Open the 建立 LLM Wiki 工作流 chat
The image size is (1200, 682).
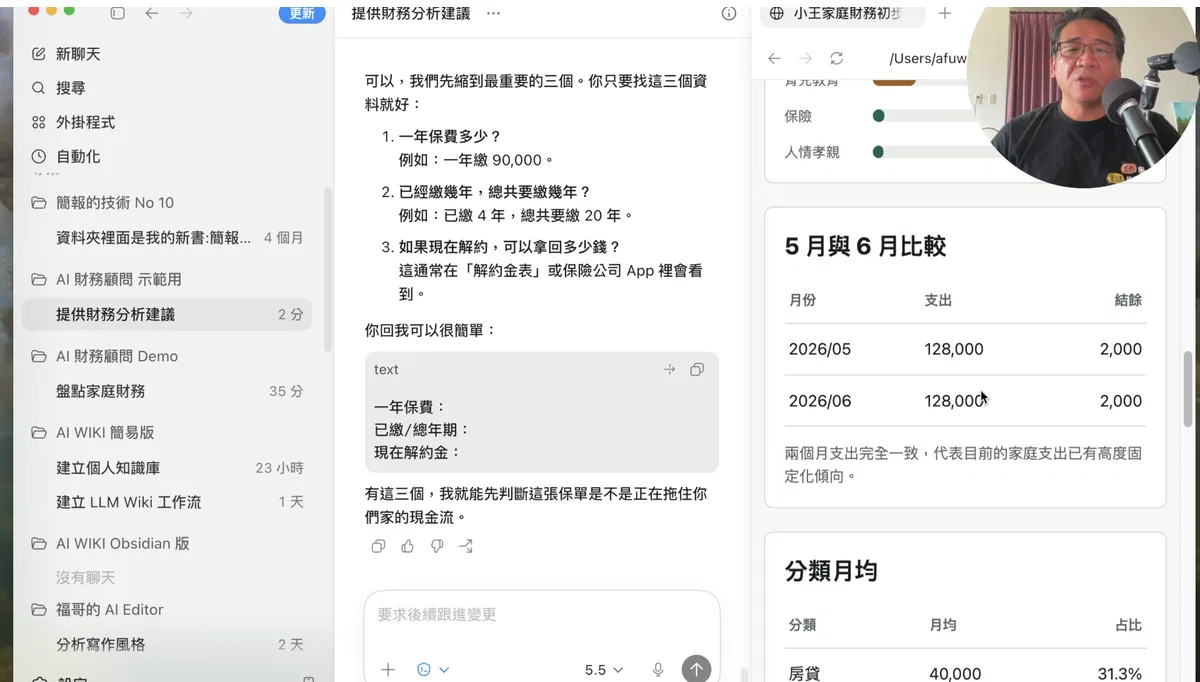coord(167,502)
